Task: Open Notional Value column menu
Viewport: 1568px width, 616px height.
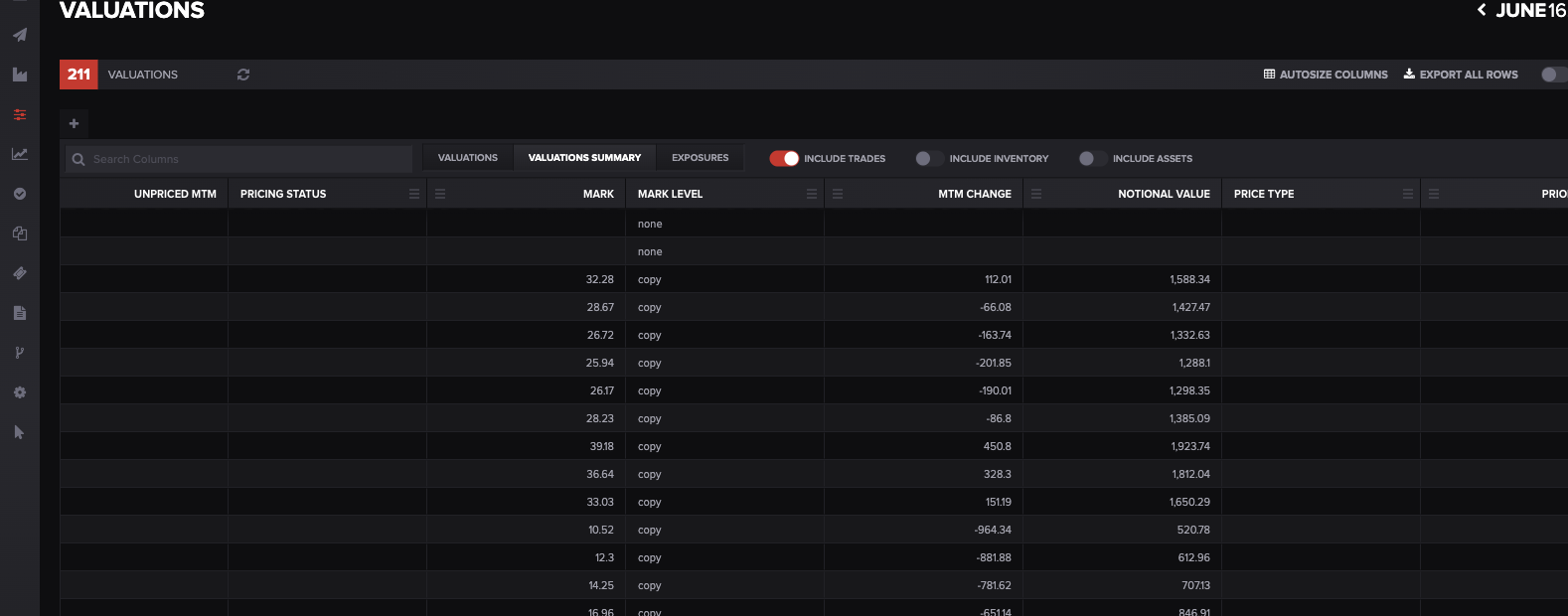Action: coord(1036,194)
